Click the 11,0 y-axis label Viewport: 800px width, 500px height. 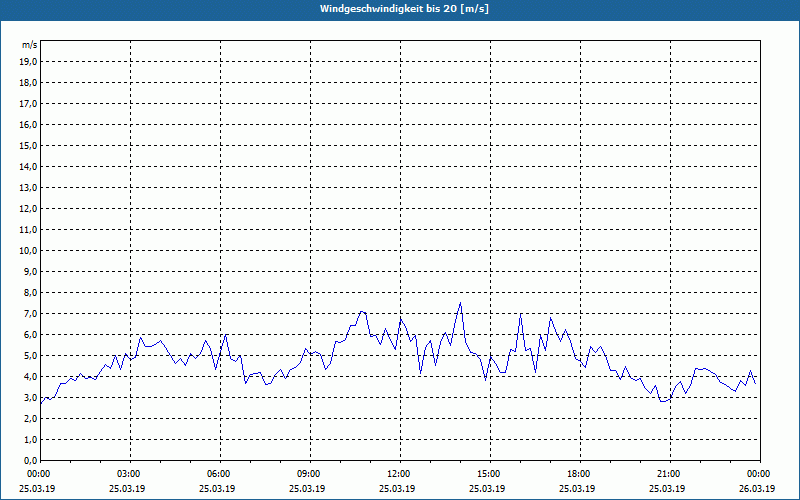pos(28,230)
